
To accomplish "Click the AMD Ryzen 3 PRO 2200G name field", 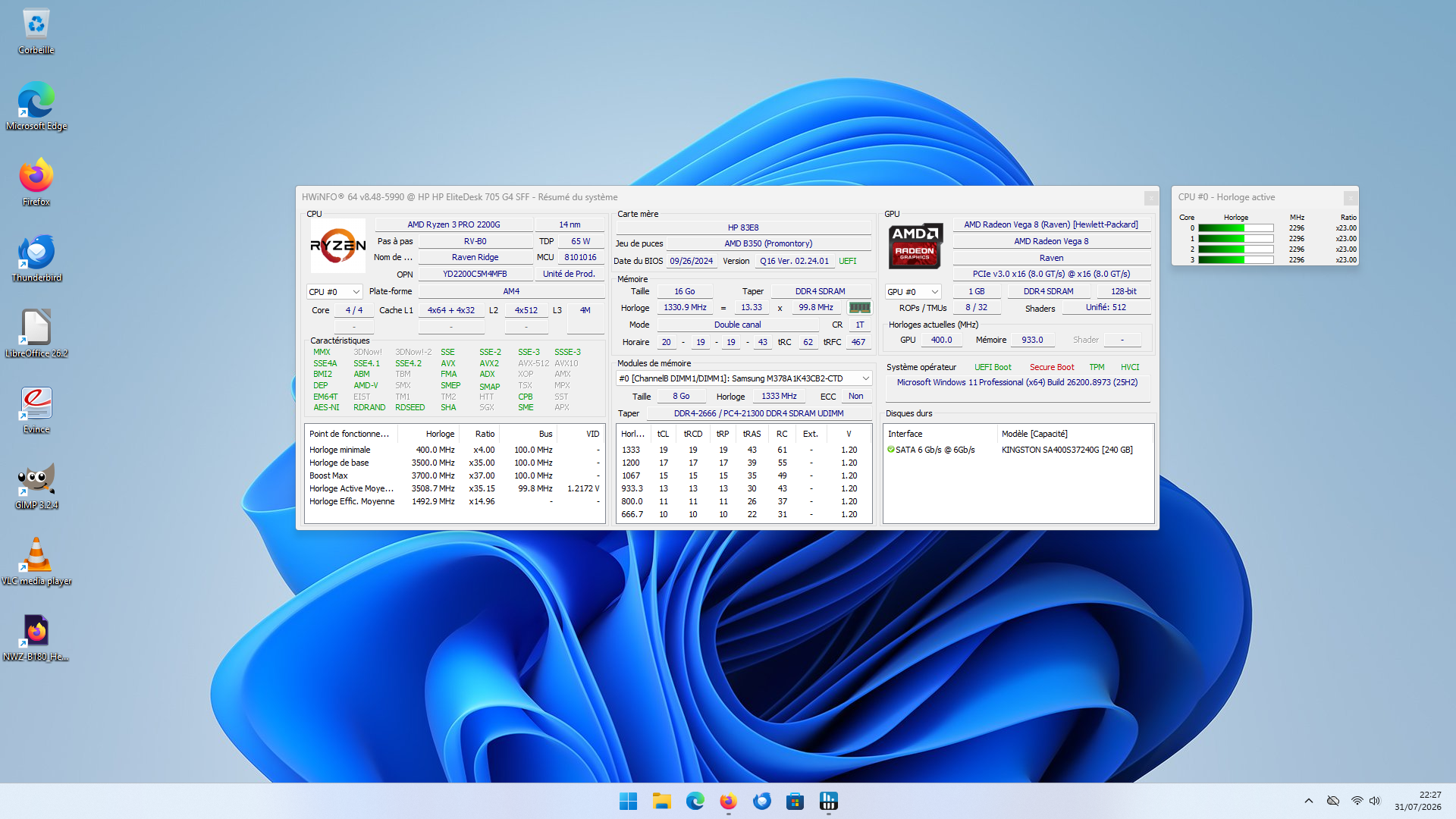I will [453, 224].
